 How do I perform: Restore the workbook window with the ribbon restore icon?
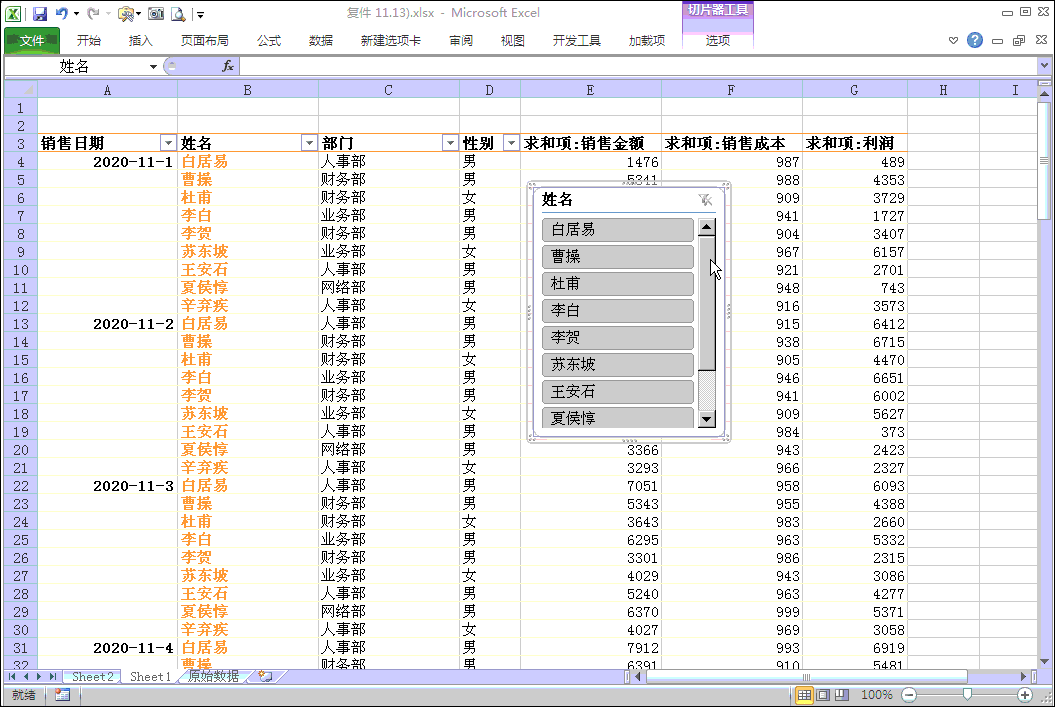tap(1019, 40)
